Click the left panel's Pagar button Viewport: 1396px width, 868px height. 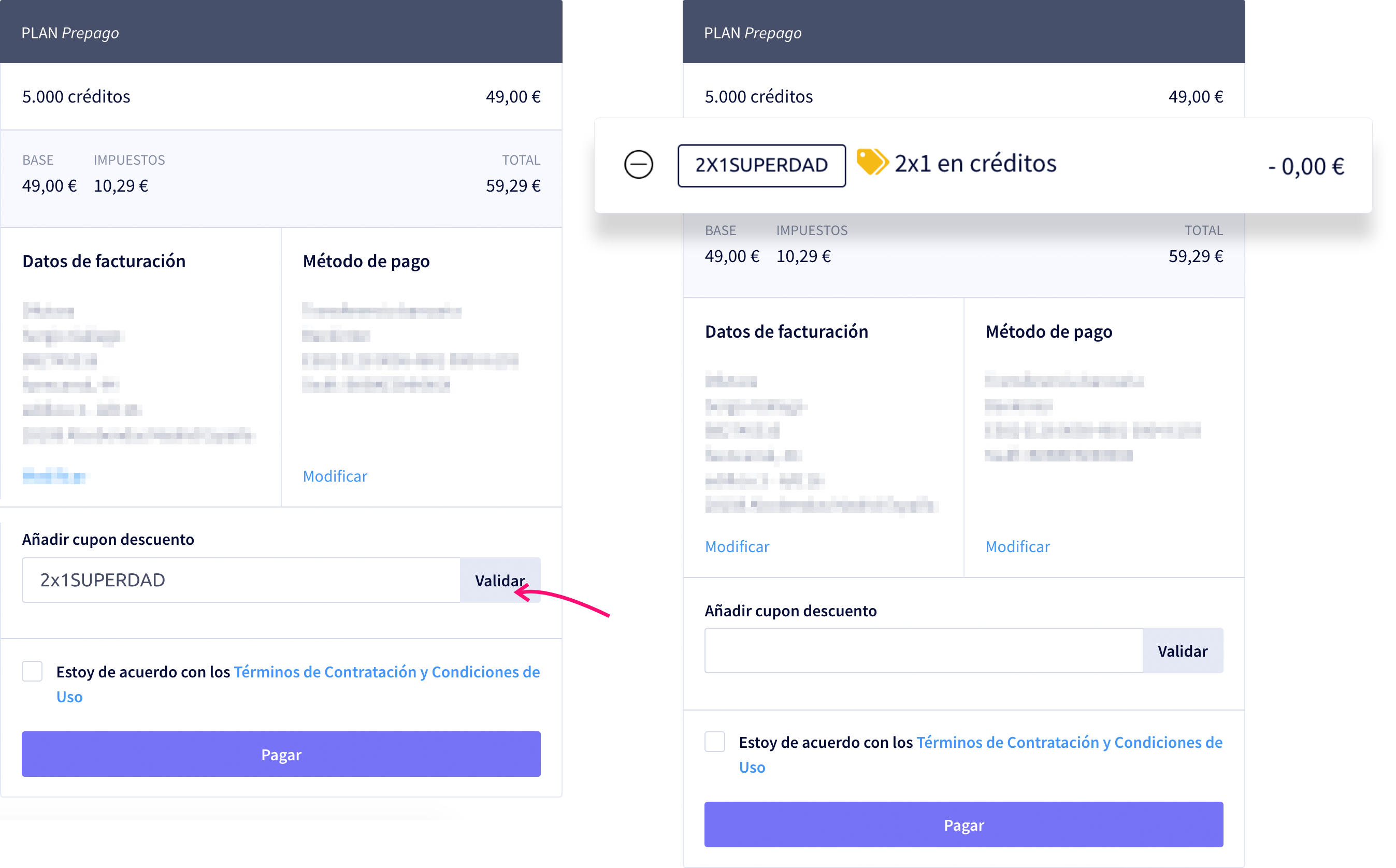(x=281, y=755)
